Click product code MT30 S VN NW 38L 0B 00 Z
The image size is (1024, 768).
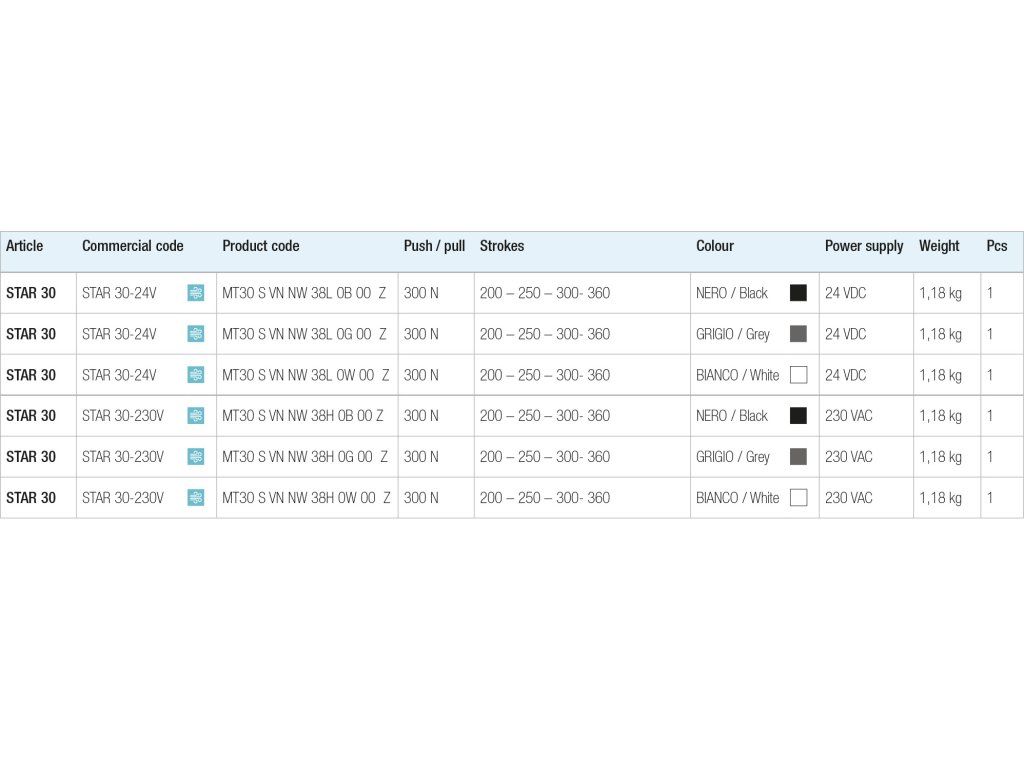[x=304, y=293]
